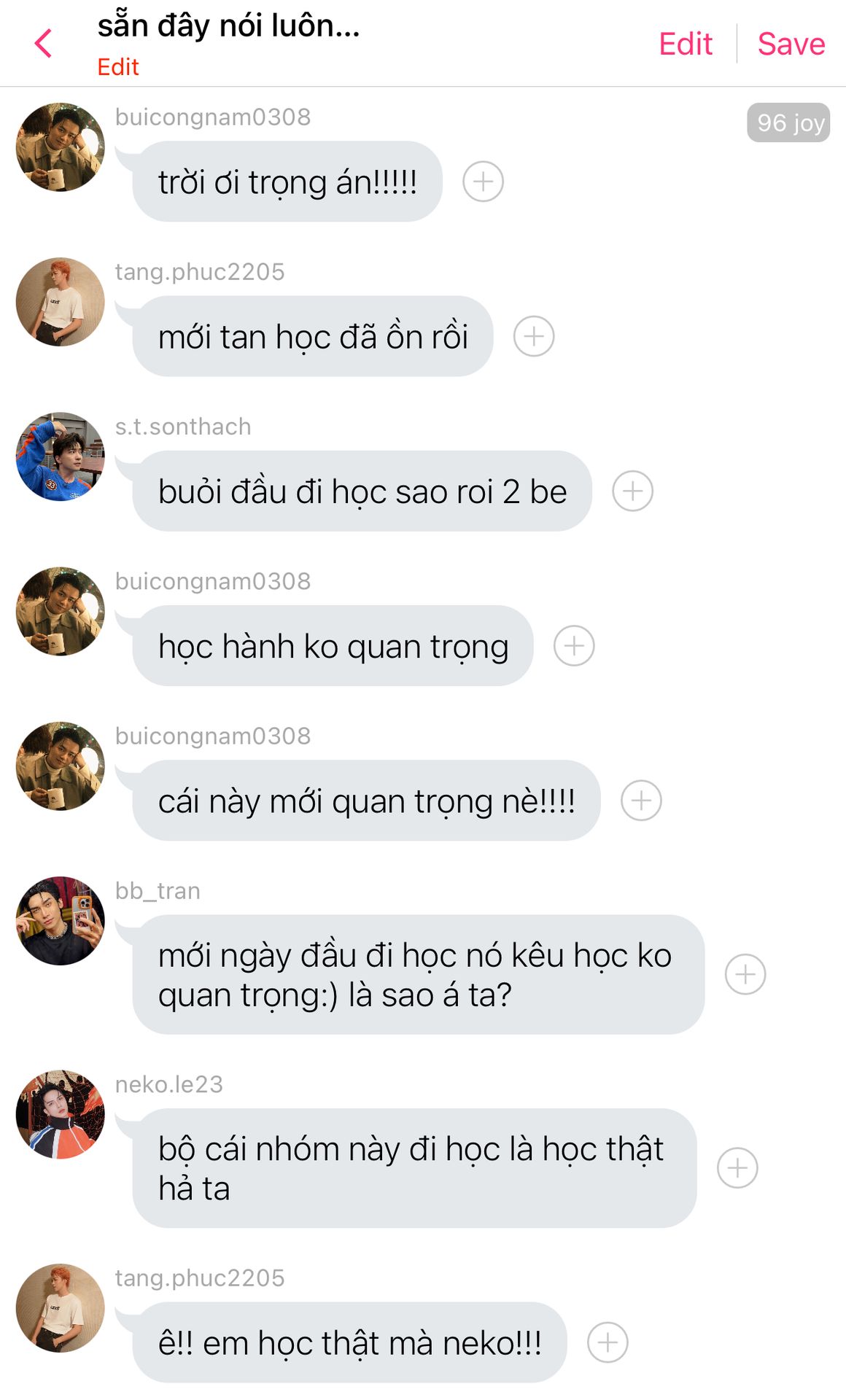The image size is (846, 1400).
Task: Open s.t.sonthach's profile avatar
Action: click(61, 456)
